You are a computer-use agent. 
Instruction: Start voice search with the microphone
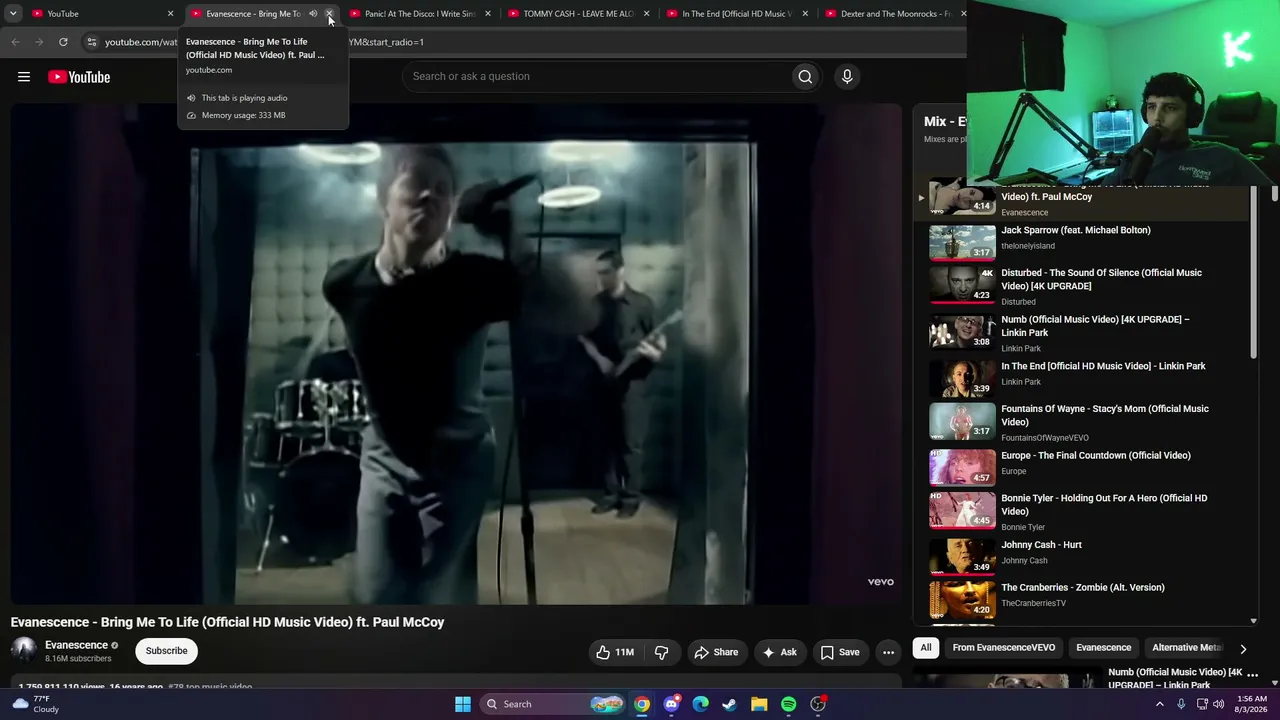tap(847, 77)
